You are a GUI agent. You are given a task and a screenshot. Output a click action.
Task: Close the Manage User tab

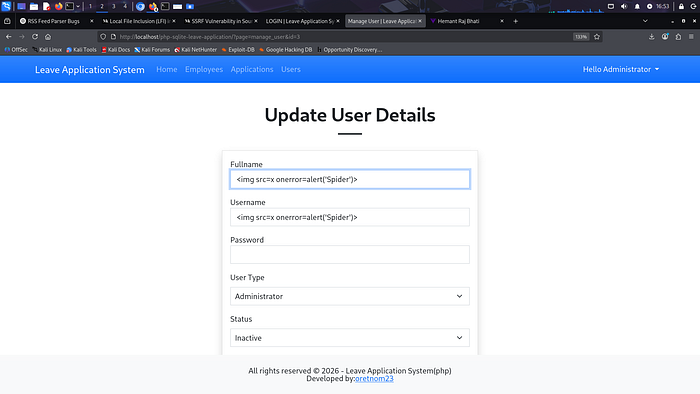pyautogui.click(x=420, y=21)
